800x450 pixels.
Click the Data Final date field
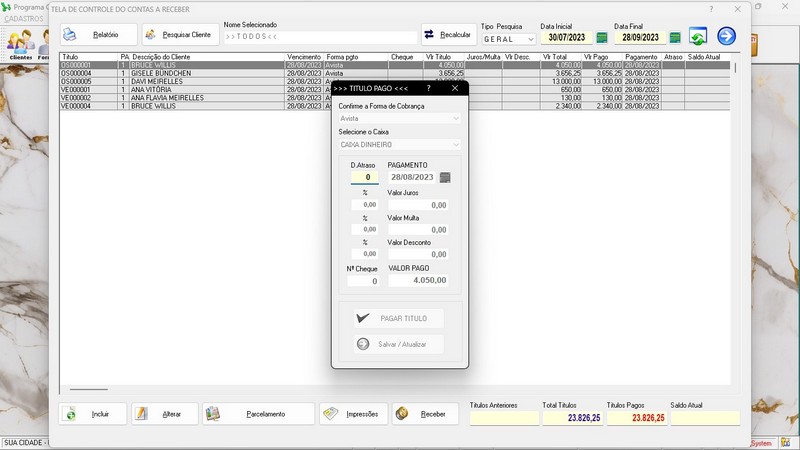640,37
